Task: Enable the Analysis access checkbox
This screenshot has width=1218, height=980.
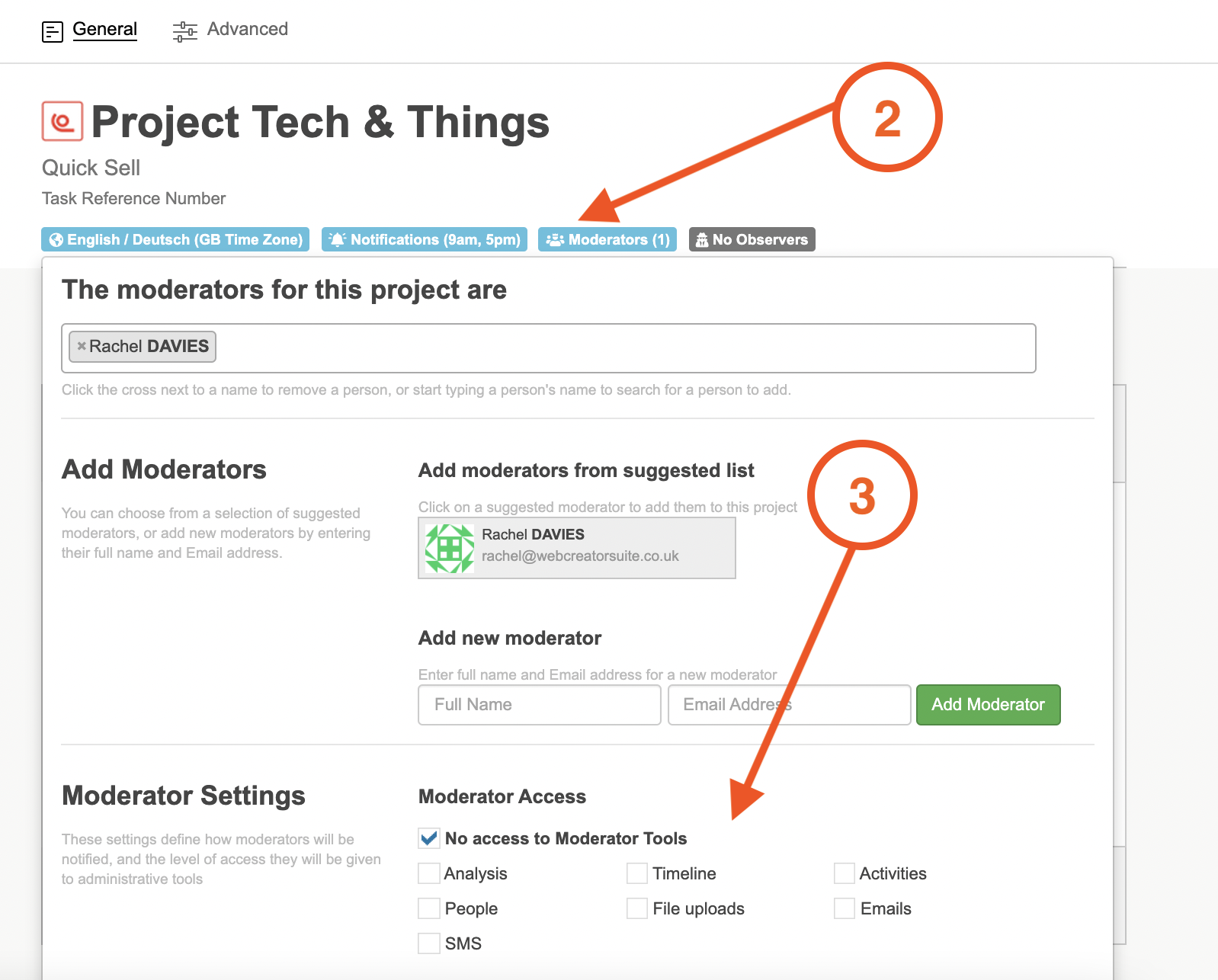Action: point(429,873)
